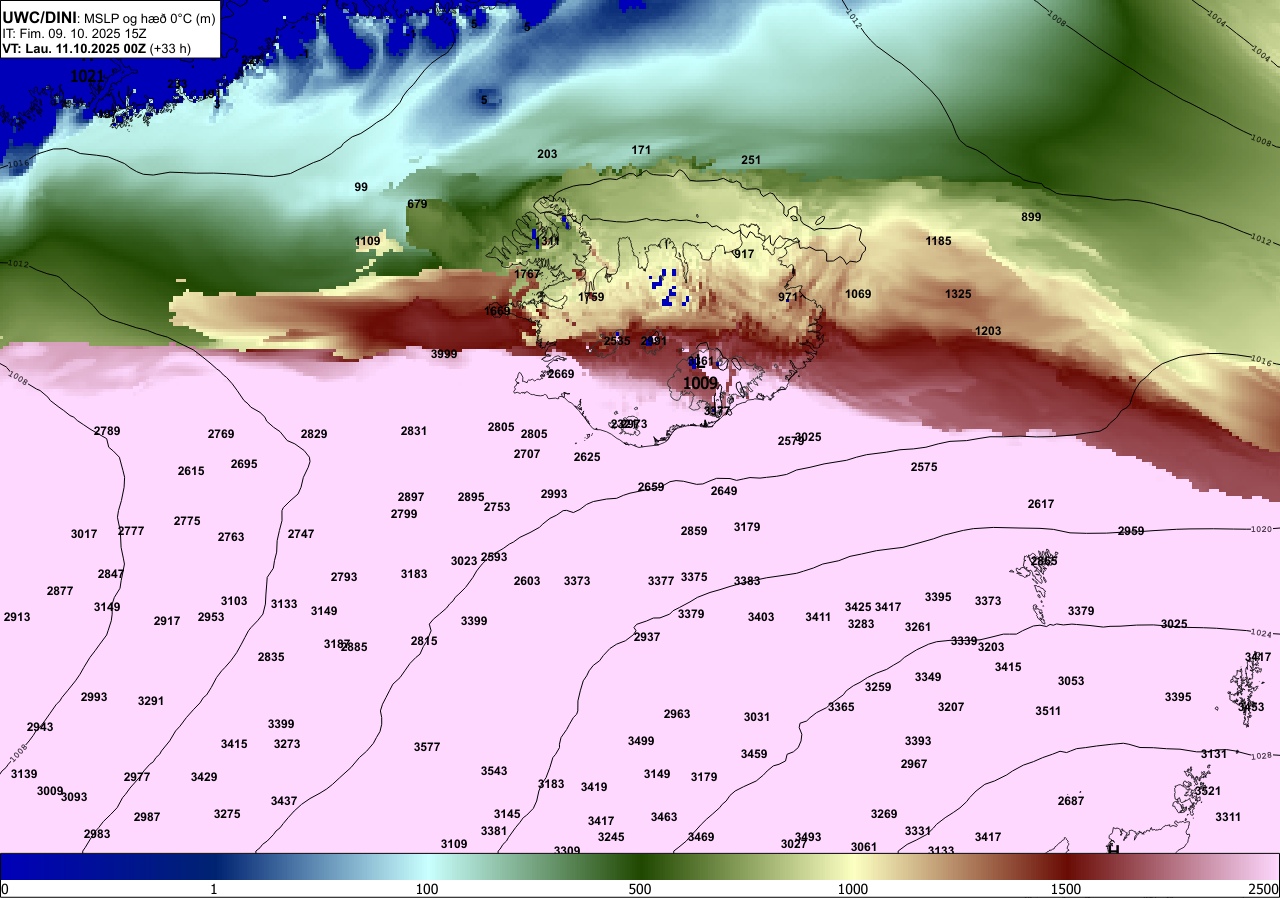Select the 2859 height value
Screen dimensions: 1280x898
point(694,531)
